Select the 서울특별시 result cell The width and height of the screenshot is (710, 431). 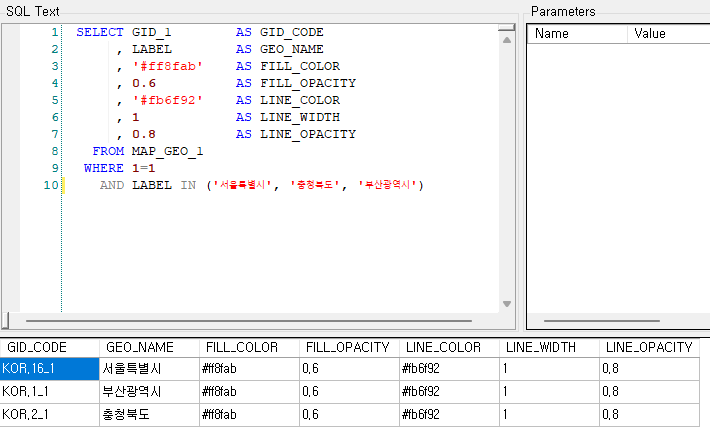[x=149, y=369]
